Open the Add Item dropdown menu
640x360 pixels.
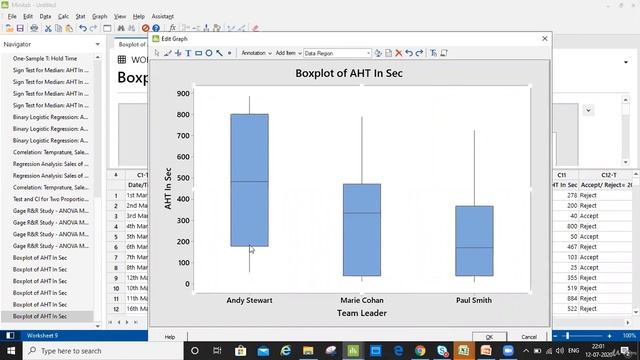(x=288, y=53)
